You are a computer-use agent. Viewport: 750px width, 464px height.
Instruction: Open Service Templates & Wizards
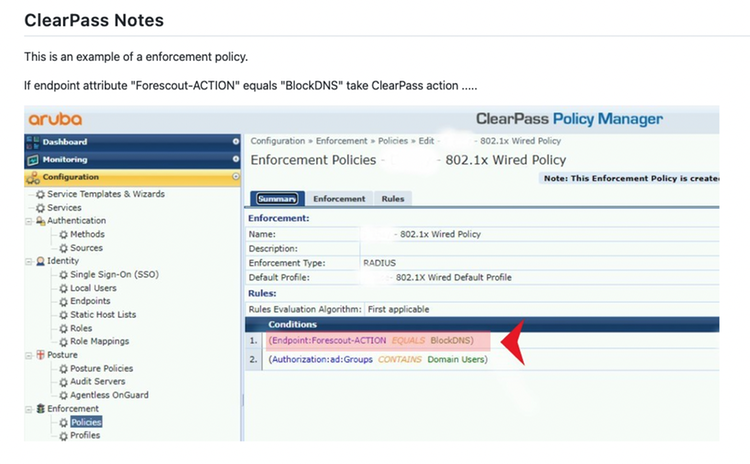[105, 194]
